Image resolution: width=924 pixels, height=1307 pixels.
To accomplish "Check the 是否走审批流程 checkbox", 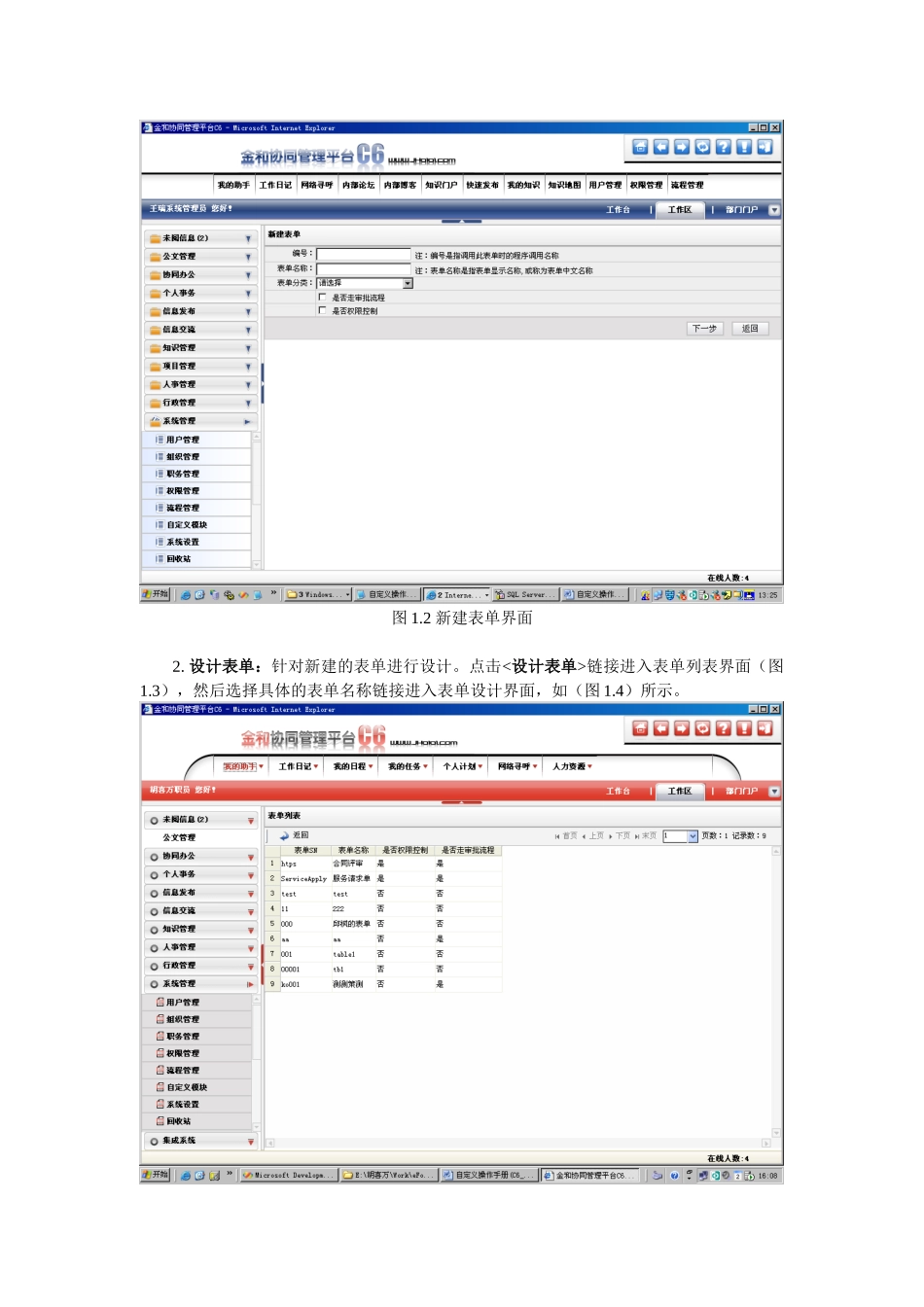I will click(322, 298).
